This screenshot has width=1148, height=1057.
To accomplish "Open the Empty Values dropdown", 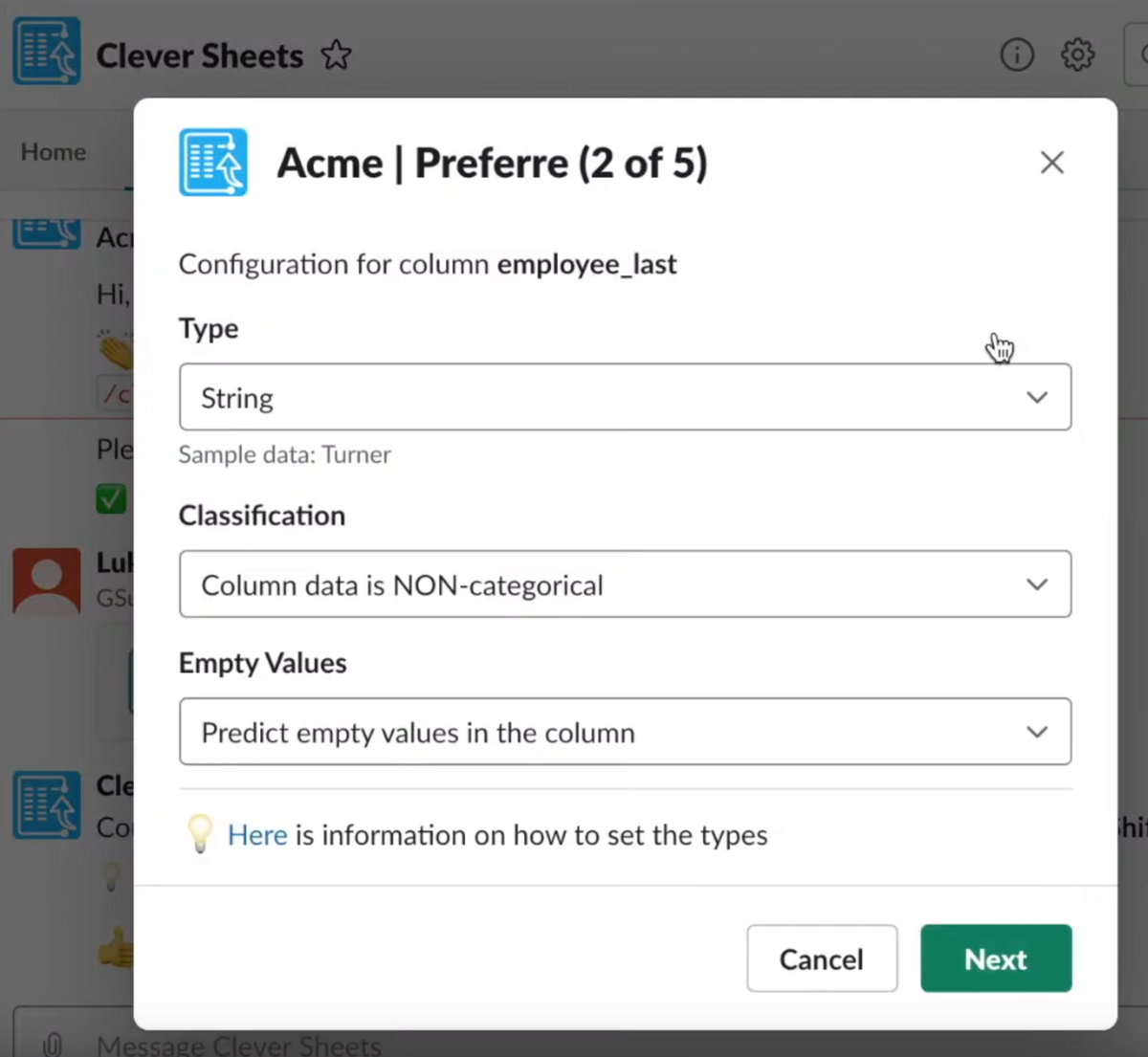I will coord(625,732).
